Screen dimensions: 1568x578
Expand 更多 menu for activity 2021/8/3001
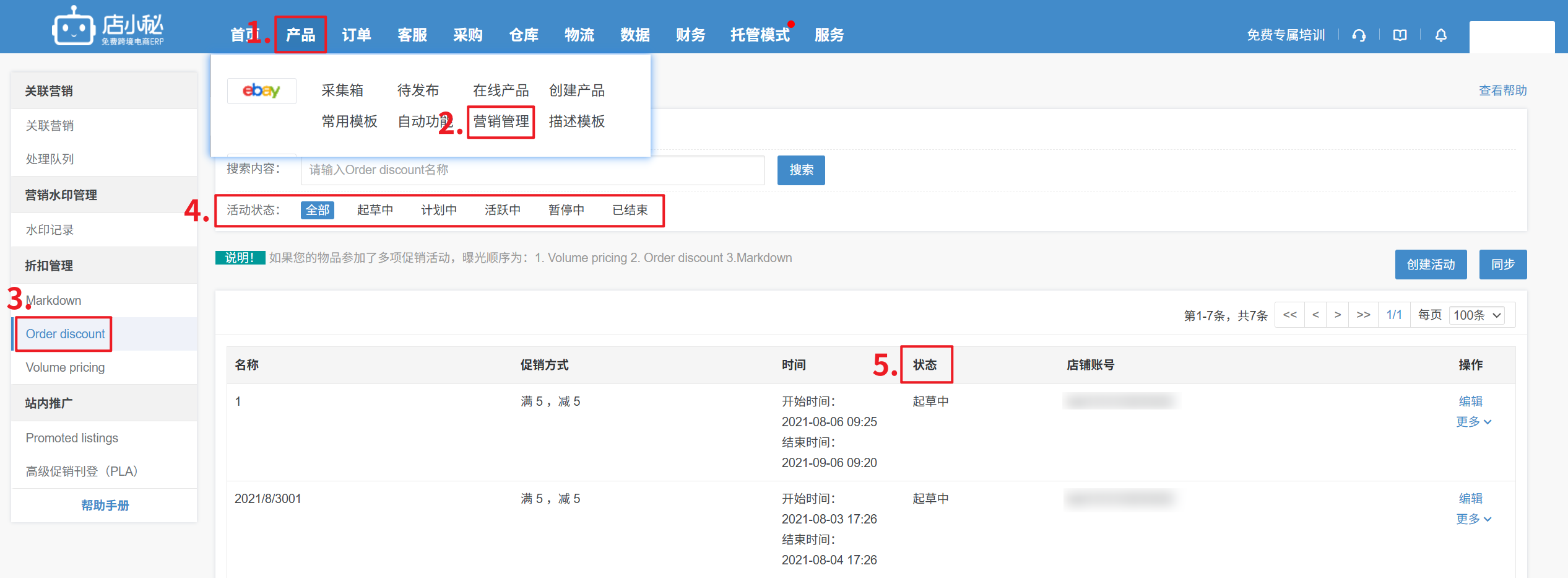point(1473,519)
